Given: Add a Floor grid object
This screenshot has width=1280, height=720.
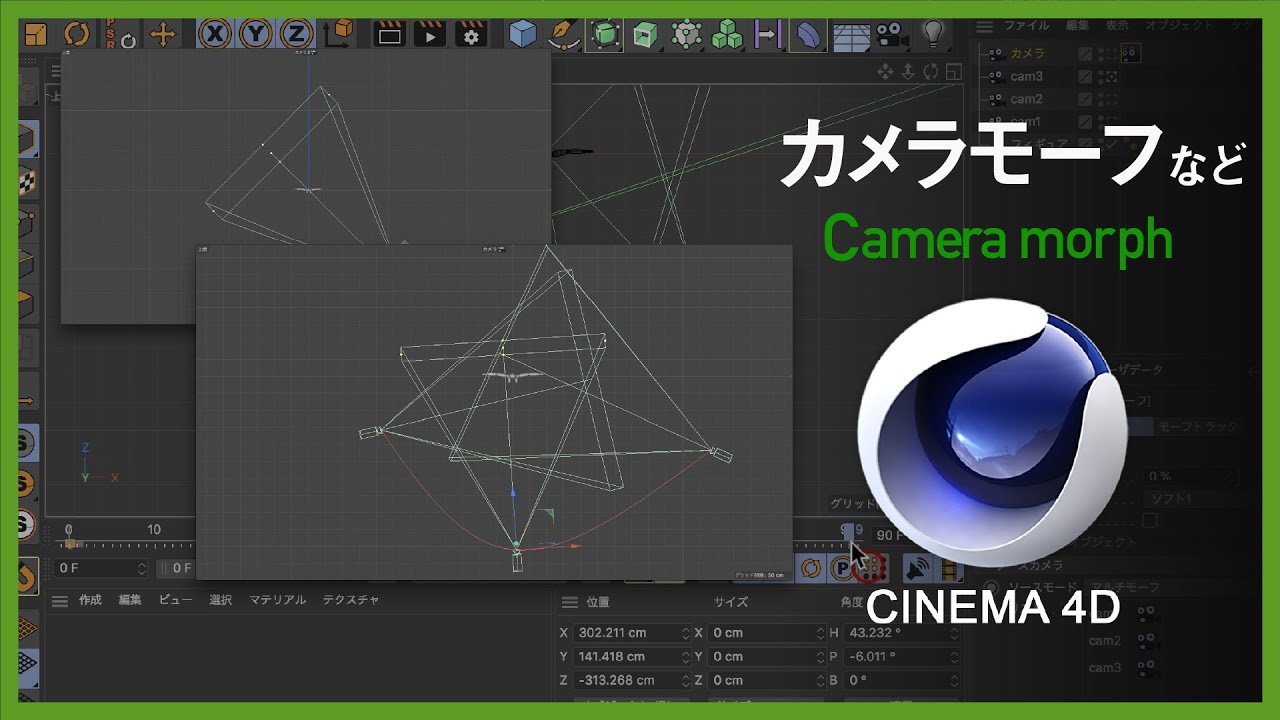Looking at the screenshot, I should pyautogui.click(x=850, y=36).
